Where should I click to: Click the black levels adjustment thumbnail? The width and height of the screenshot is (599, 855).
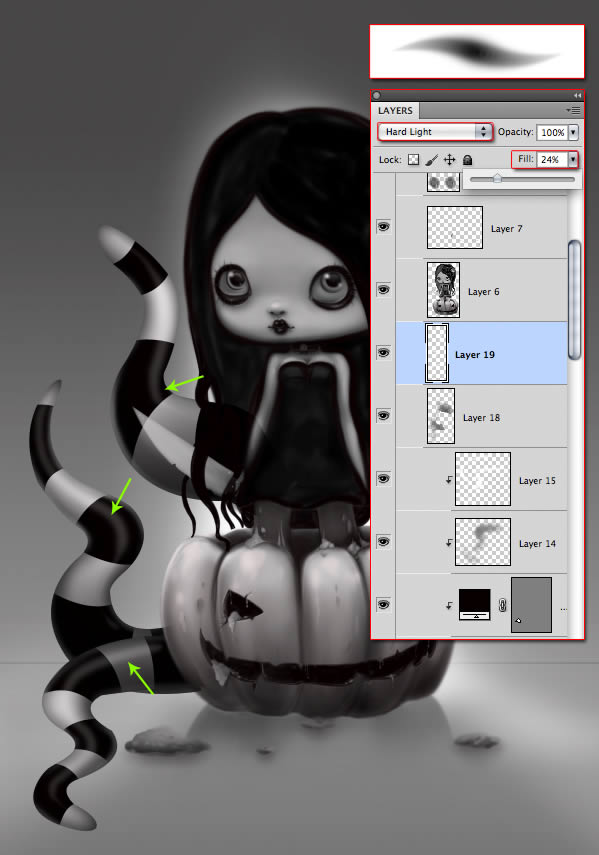coord(475,605)
